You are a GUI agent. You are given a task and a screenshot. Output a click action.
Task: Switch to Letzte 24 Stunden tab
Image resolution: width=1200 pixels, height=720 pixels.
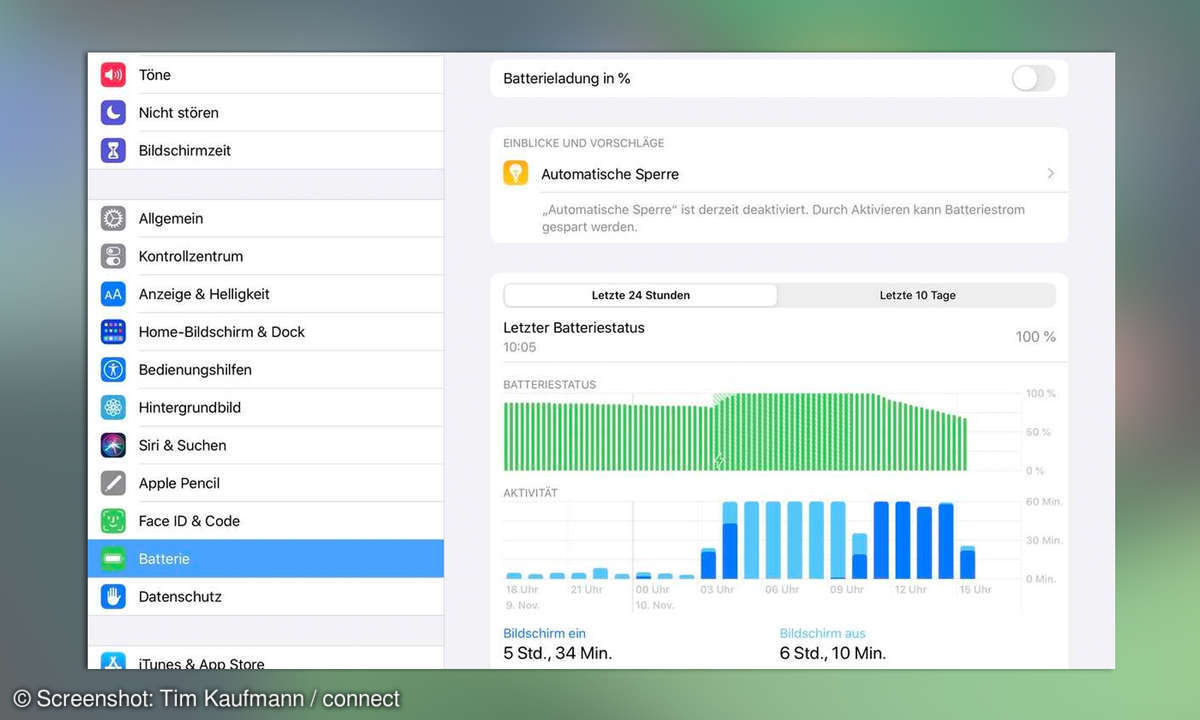coord(641,295)
